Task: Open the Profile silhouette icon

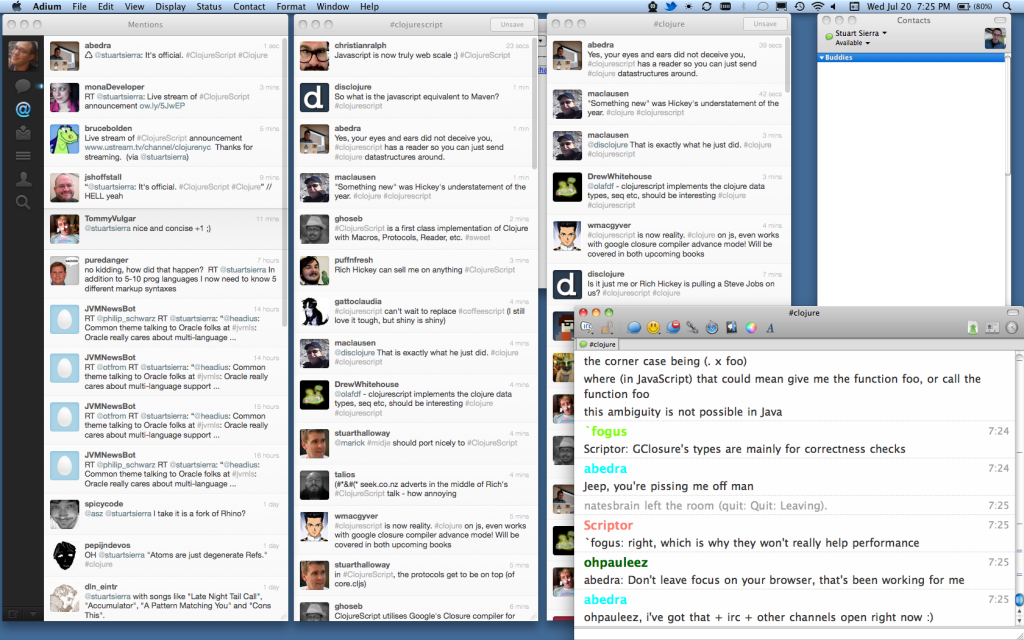Action: 22,178
